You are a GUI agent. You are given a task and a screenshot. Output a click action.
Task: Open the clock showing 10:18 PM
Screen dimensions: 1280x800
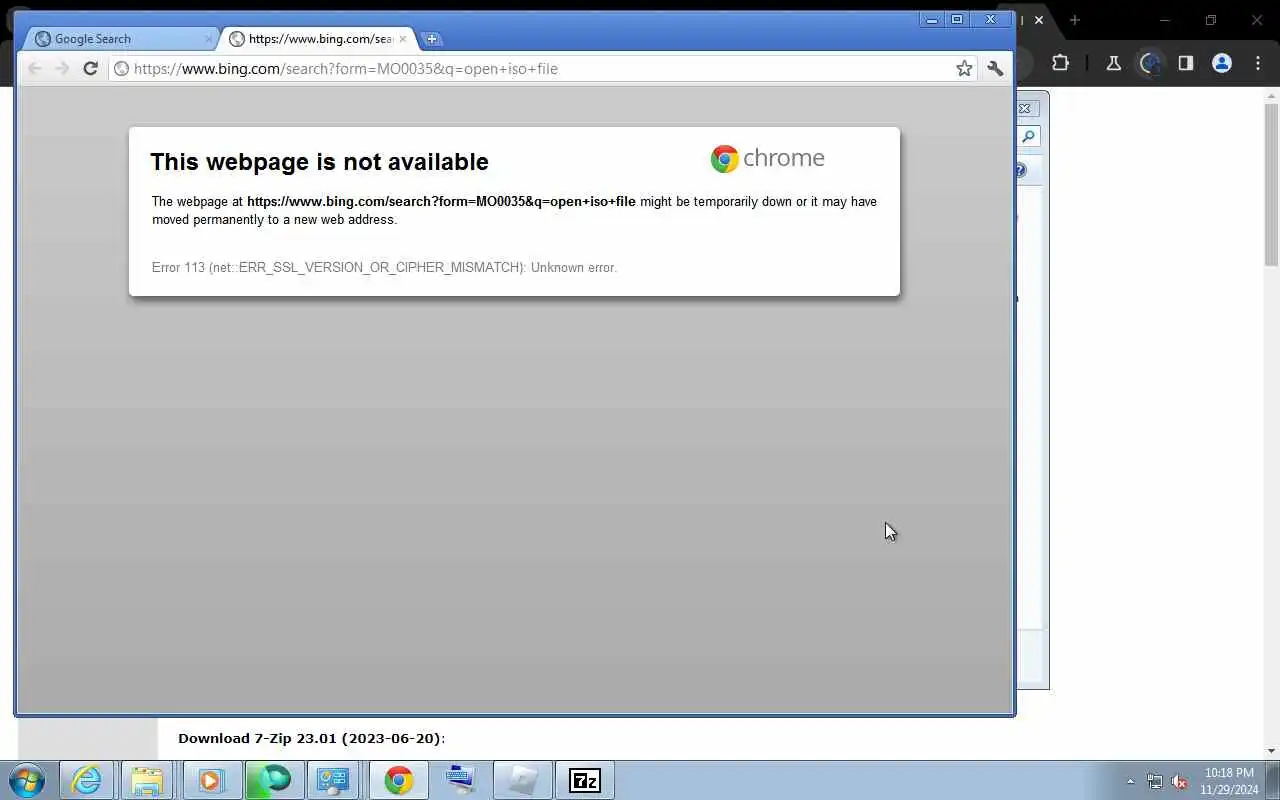[x=1229, y=781]
